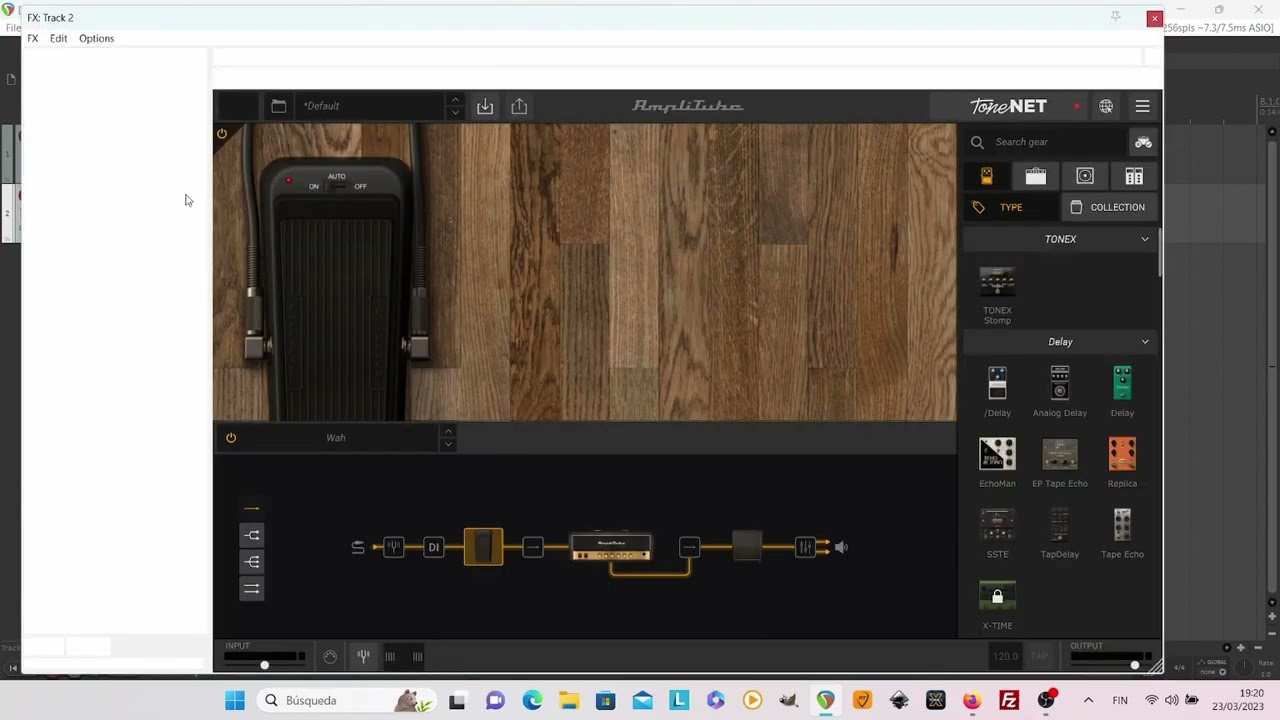
Task: Open the FX menu in FX window
Action: pos(32,38)
